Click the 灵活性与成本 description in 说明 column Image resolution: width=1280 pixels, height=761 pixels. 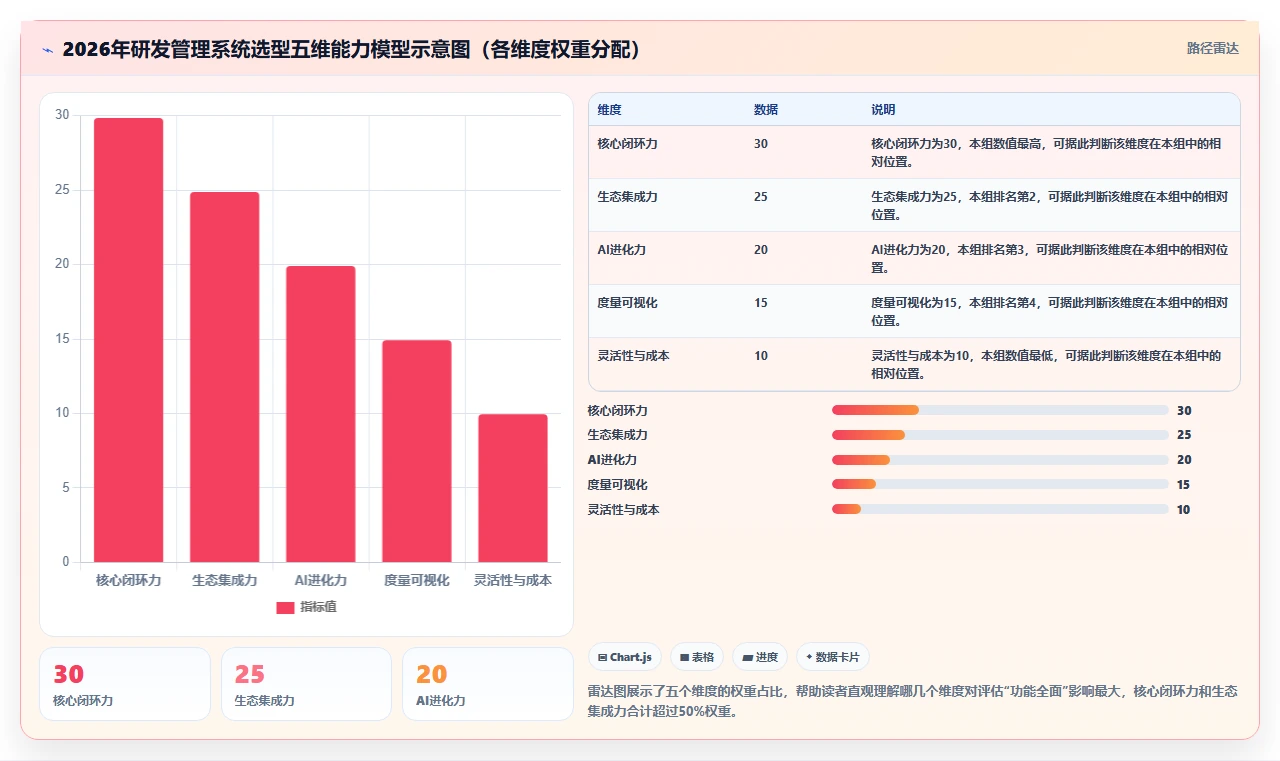(1046, 365)
